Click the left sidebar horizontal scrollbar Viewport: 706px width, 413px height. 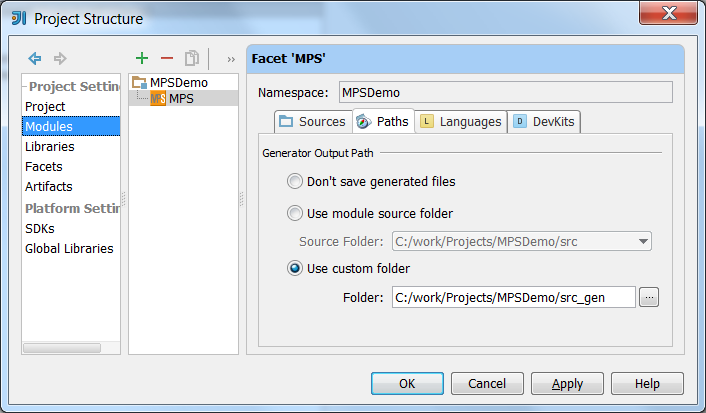click(x=62, y=348)
